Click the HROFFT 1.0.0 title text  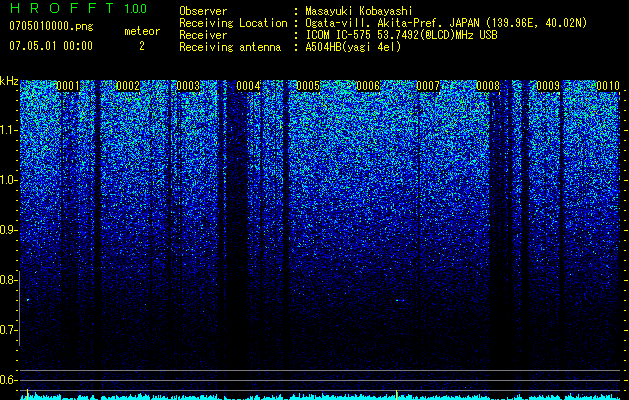[79, 8]
